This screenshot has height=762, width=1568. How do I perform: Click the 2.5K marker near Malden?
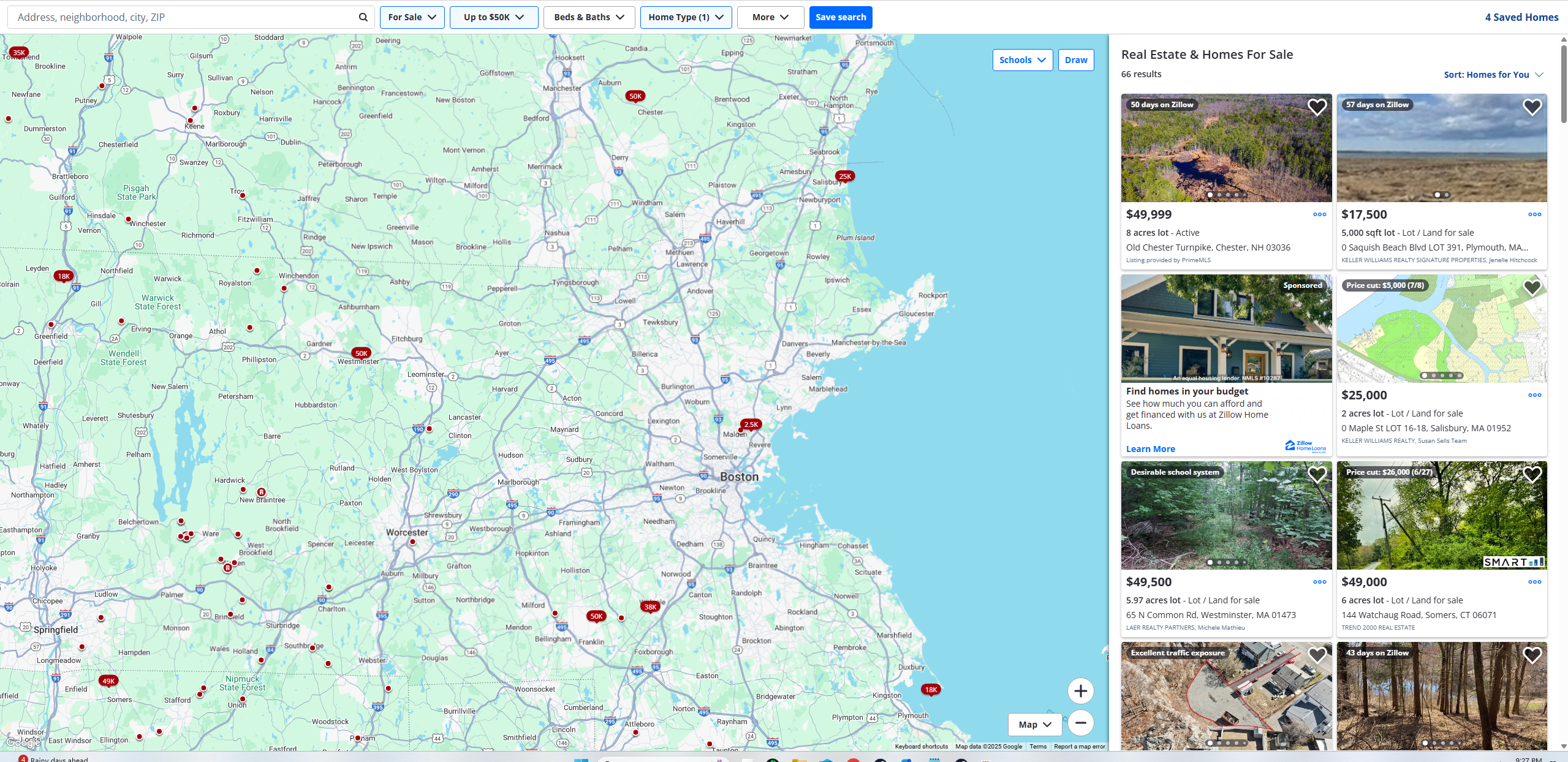[x=751, y=424]
